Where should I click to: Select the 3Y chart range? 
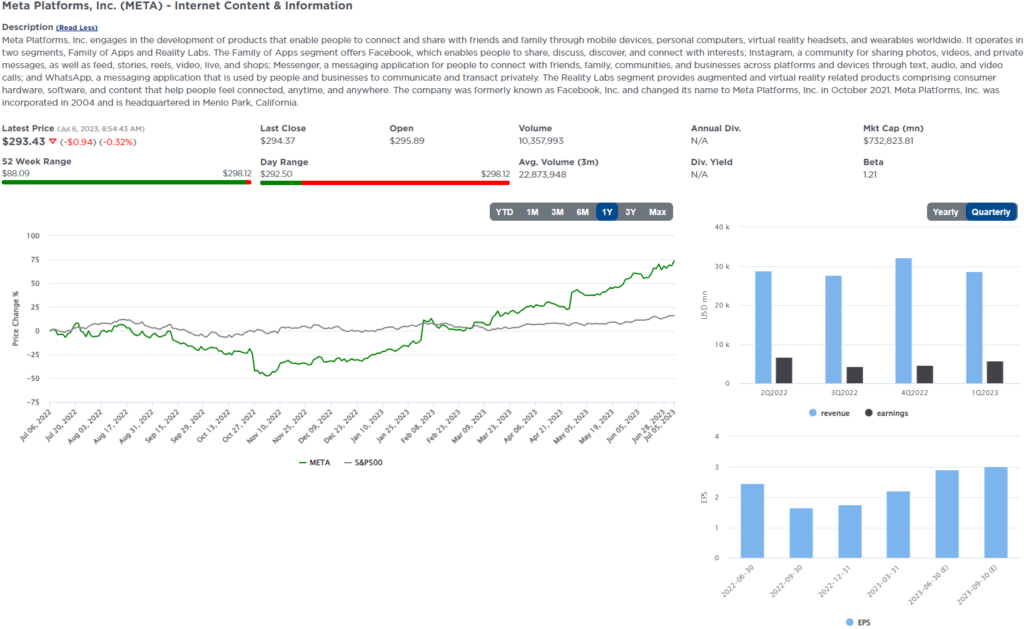click(x=630, y=212)
